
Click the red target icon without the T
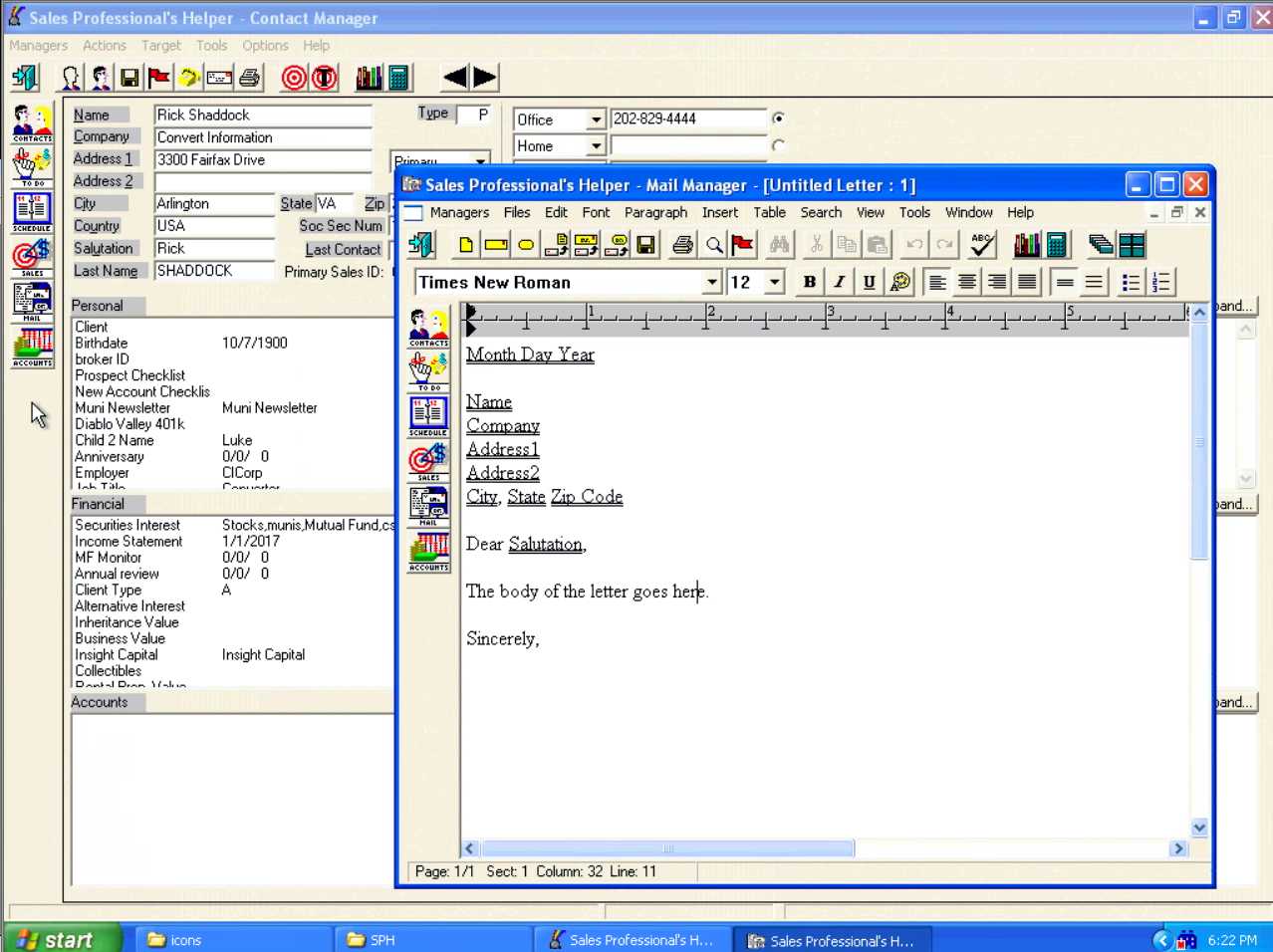click(294, 78)
